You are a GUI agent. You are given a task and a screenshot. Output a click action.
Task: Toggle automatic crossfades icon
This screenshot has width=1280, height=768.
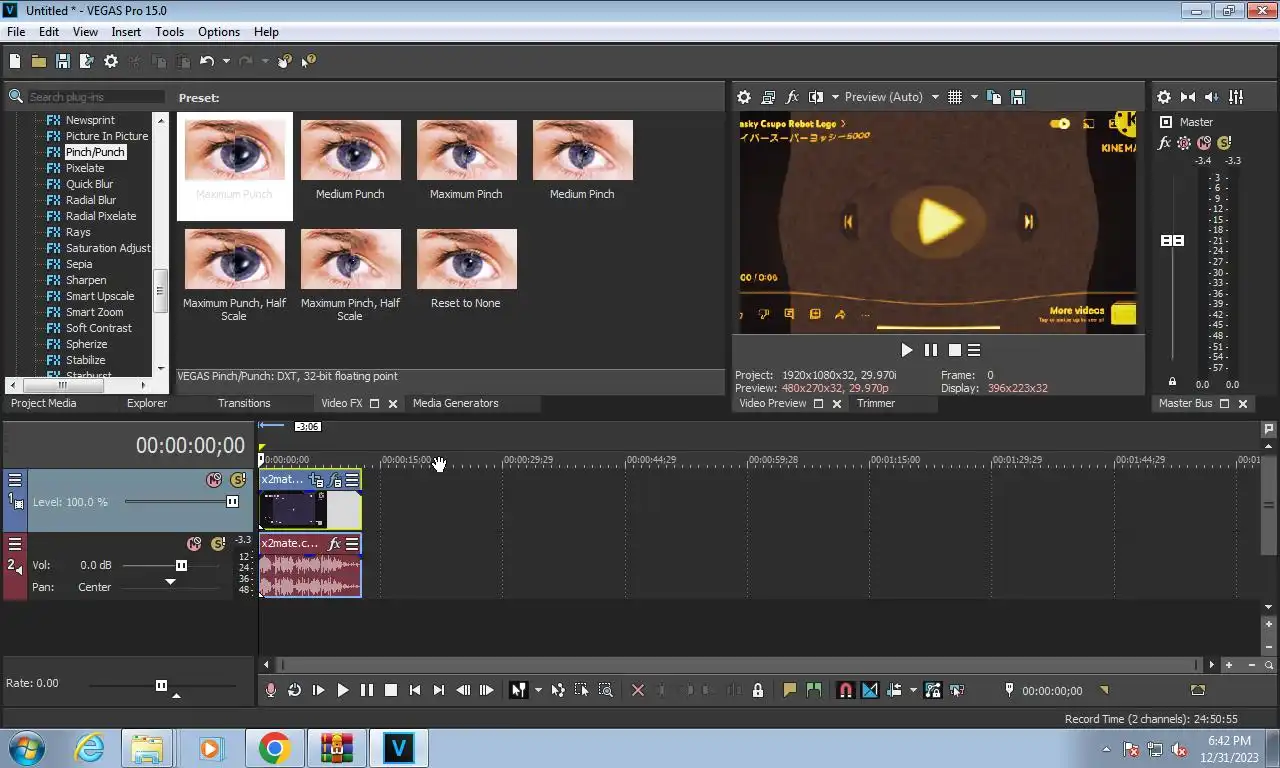click(869, 690)
